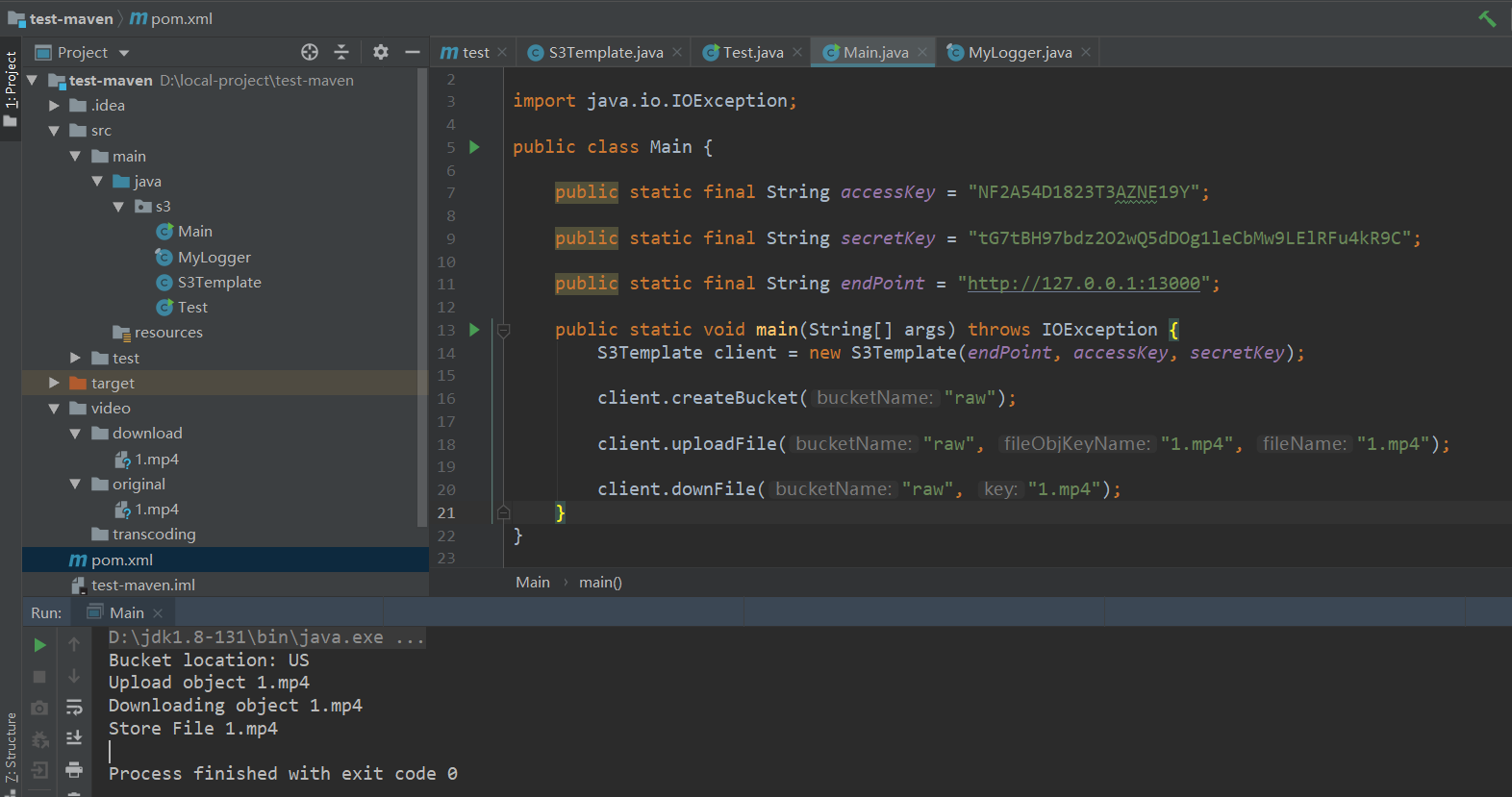This screenshot has width=1512, height=797.
Task: Collapse the src folder
Action: [54, 131]
